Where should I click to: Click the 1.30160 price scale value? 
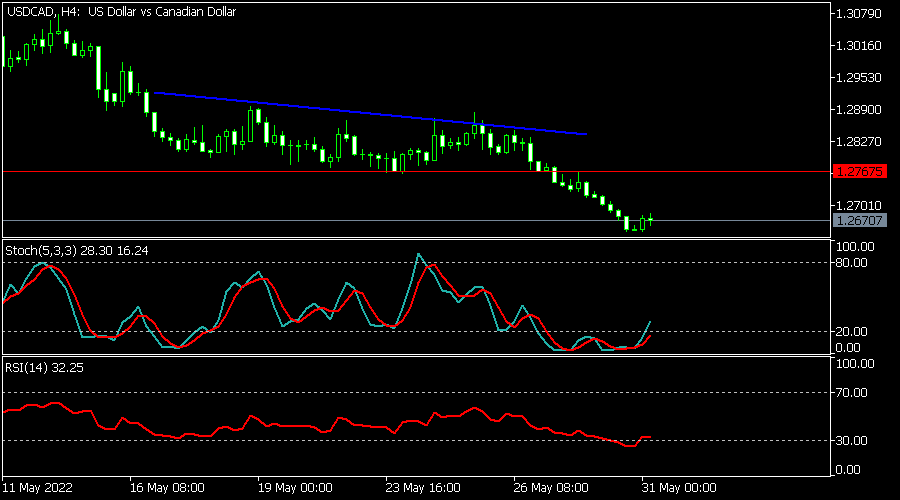pos(859,46)
